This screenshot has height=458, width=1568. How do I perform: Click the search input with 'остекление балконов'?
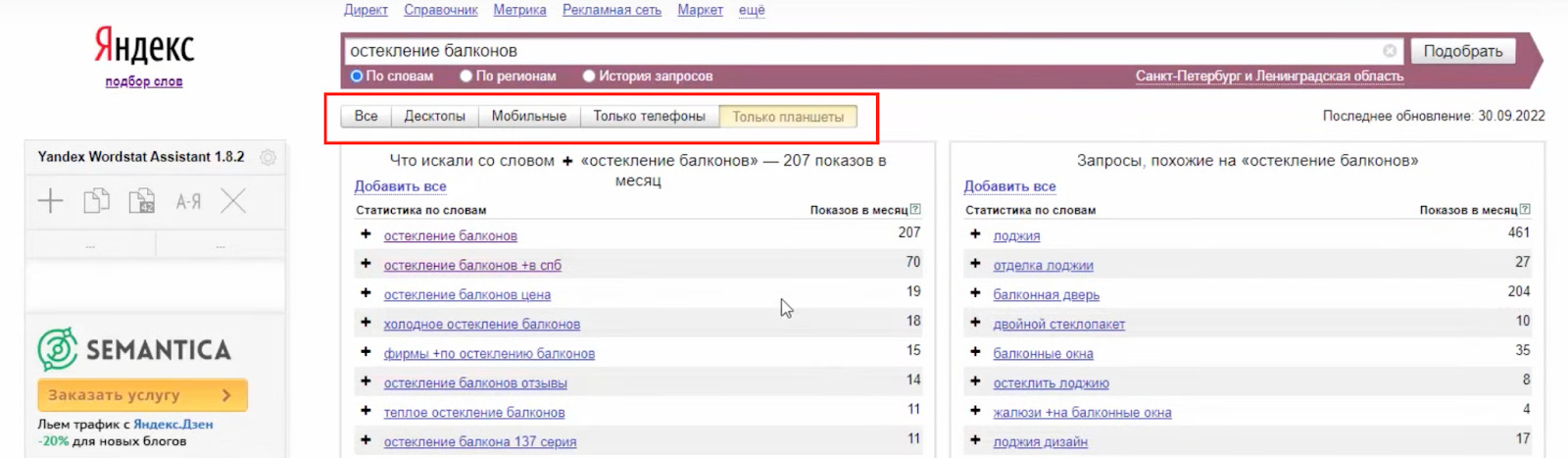[x=862, y=51]
